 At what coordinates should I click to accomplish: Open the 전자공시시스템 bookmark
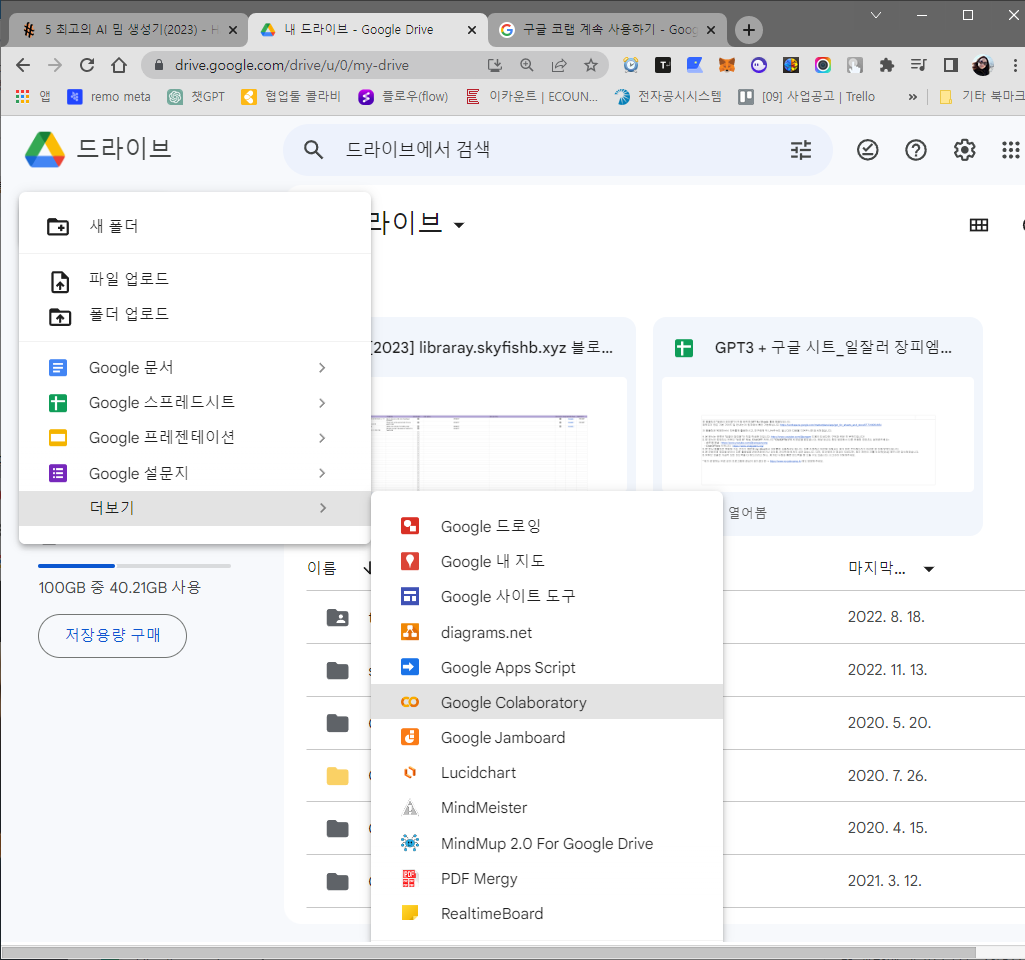pyautogui.click(x=669, y=97)
